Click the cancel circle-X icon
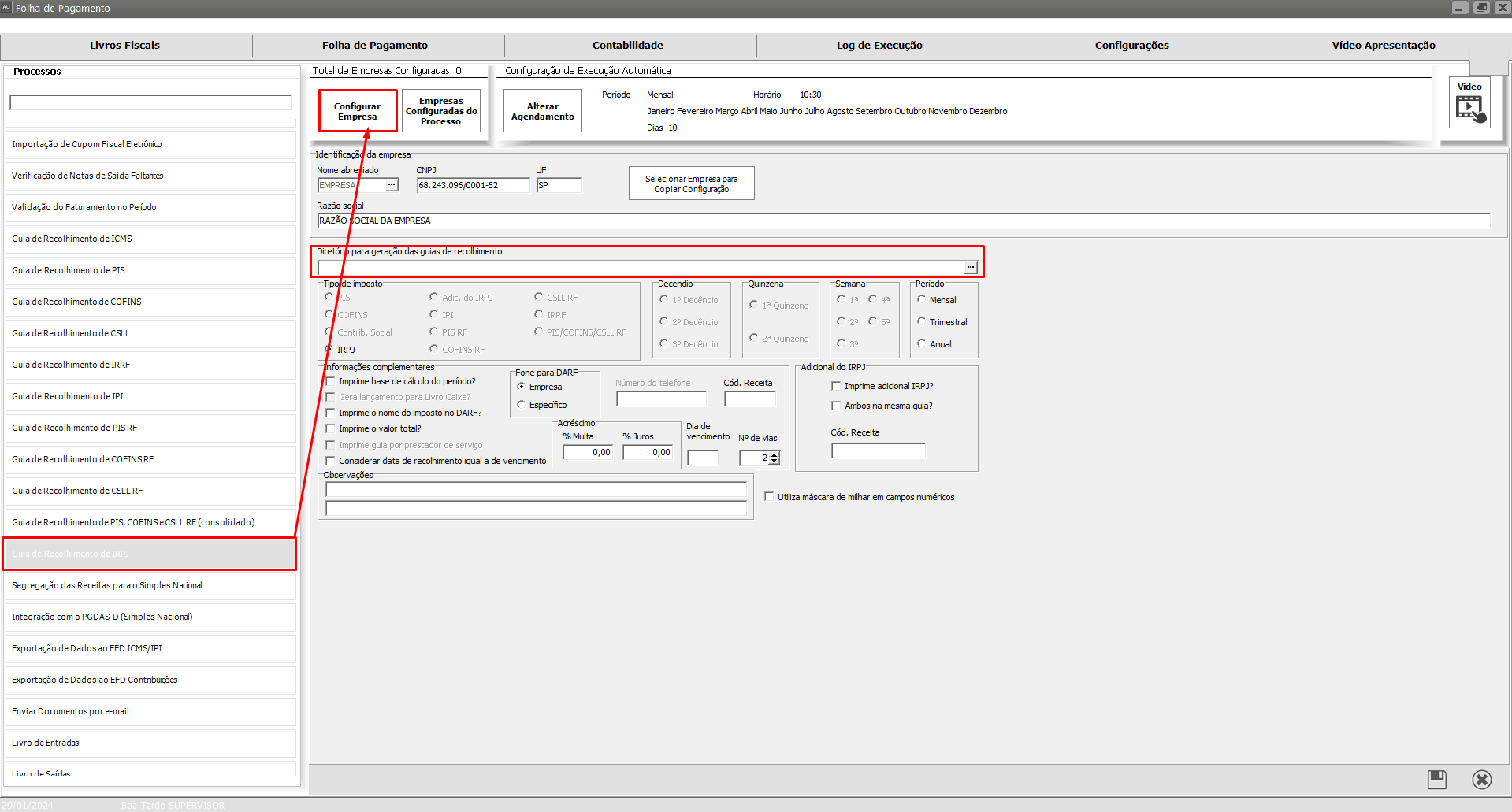Image resolution: width=1512 pixels, height=812 pixels. click(x=1481, y=780)
